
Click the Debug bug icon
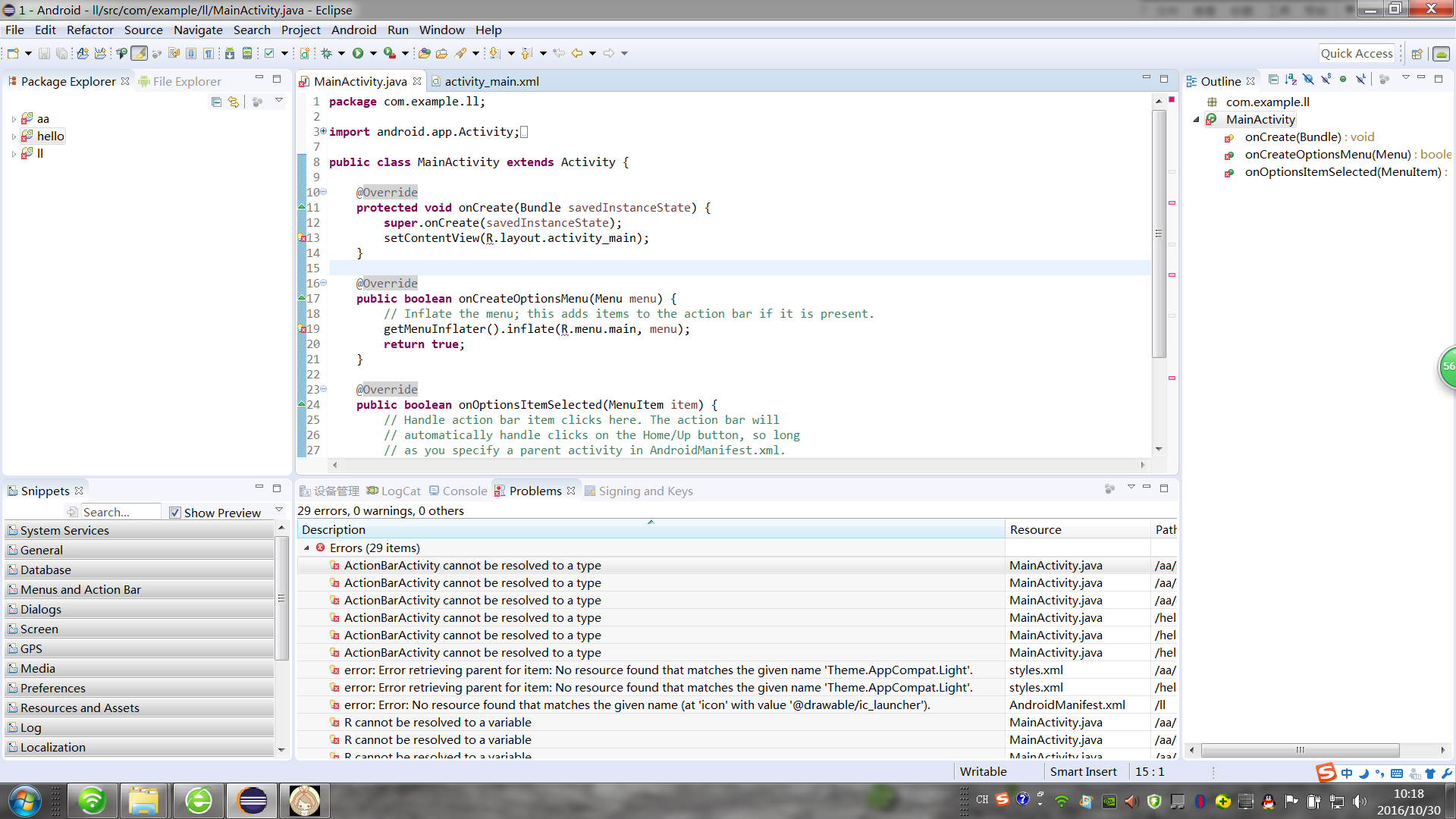coord(327,53)
